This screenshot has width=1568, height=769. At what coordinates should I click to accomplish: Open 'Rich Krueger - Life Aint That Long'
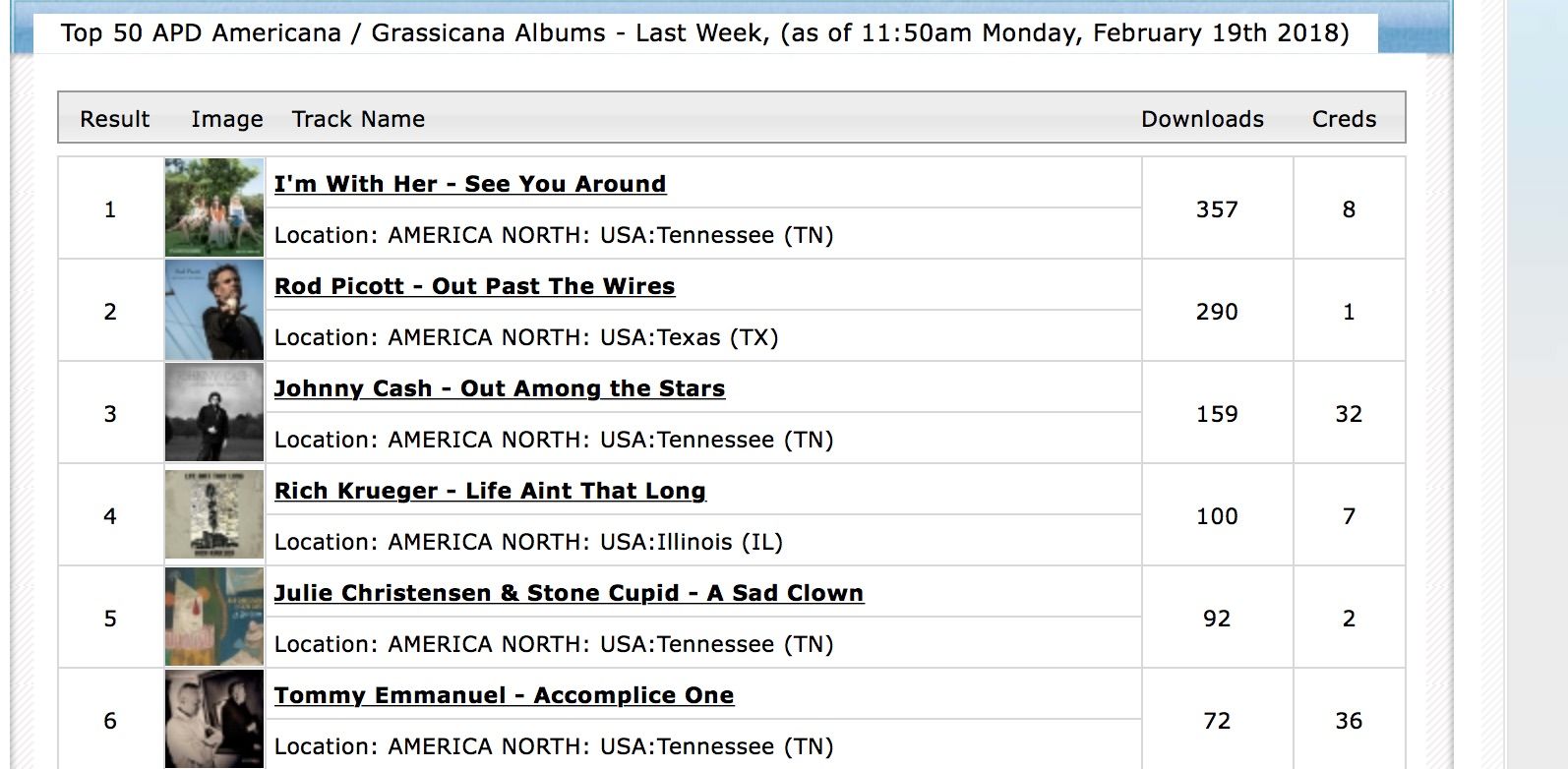pos(490,491)
